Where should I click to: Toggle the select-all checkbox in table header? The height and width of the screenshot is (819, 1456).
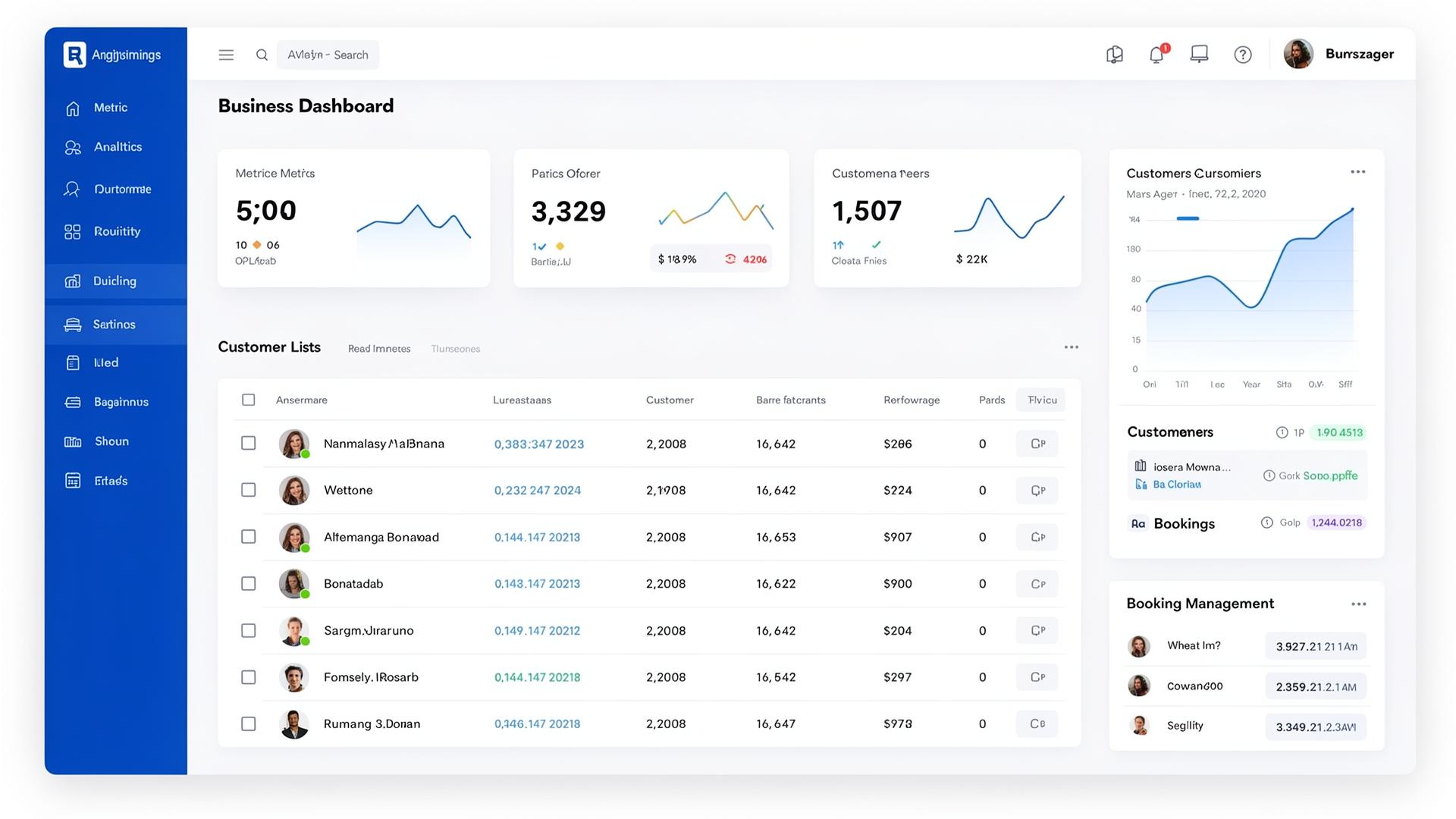point(248,400)
